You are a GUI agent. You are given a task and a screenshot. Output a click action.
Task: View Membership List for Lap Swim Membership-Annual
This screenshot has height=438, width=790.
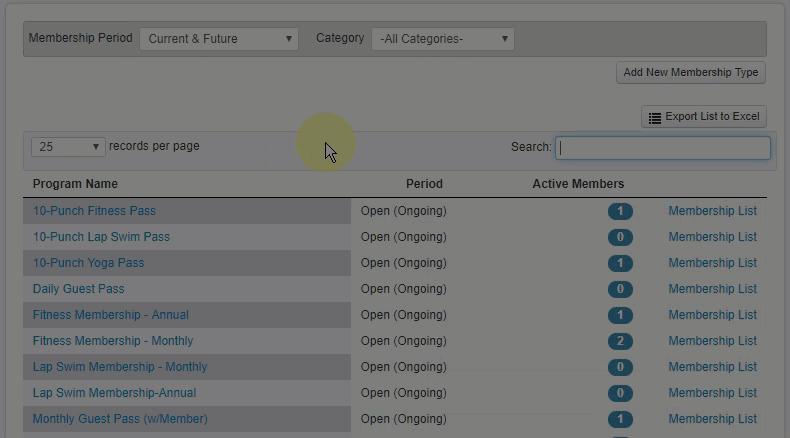(712, 393)
